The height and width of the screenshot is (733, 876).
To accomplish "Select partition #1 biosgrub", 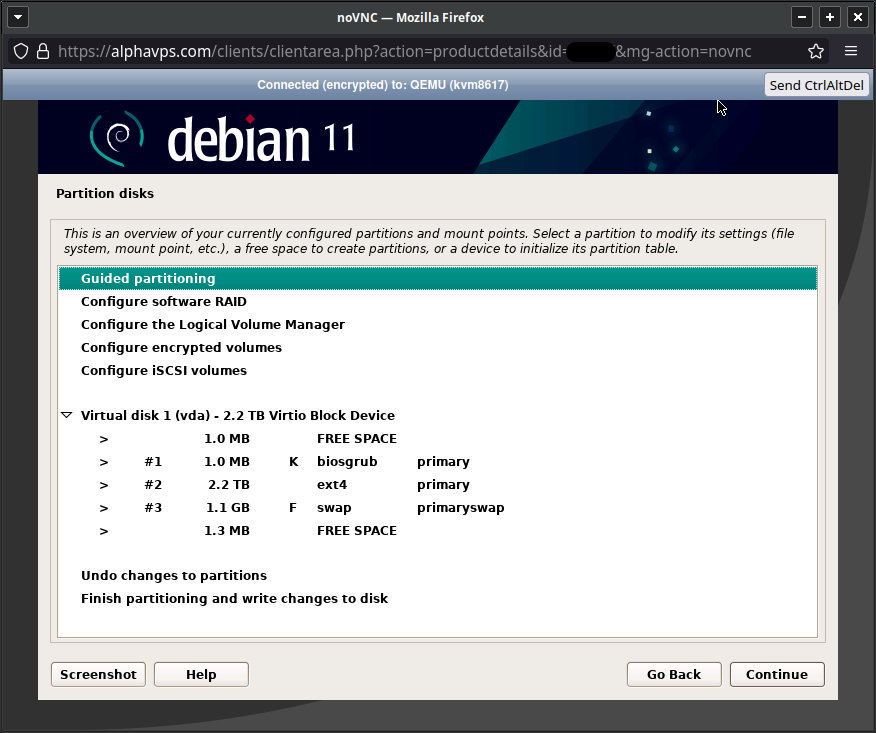I will 437,461.
